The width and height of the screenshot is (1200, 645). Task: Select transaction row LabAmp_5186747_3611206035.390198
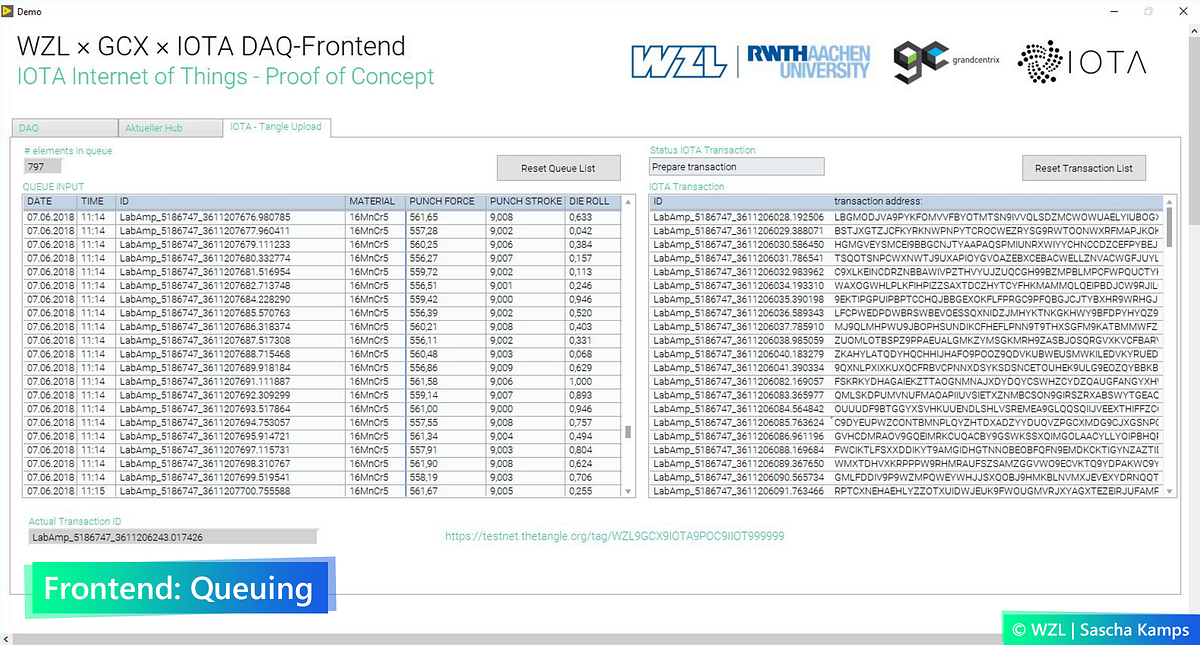click(905, 298)
